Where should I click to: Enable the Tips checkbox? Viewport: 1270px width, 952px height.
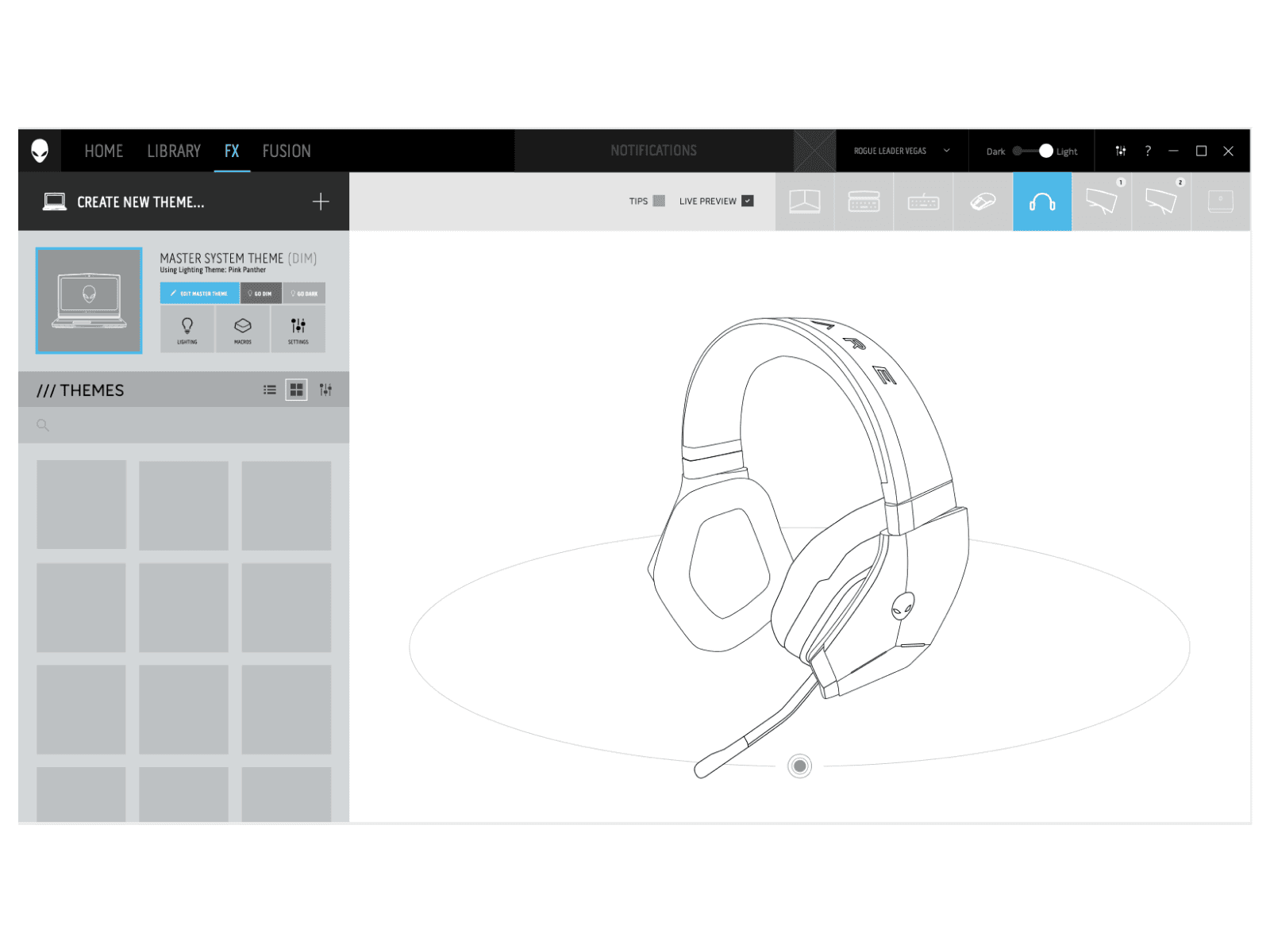(658, 201)
